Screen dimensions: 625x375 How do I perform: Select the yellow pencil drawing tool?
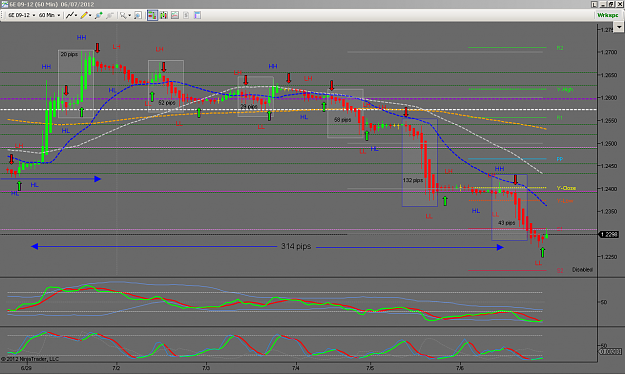(x=84, y=15)
